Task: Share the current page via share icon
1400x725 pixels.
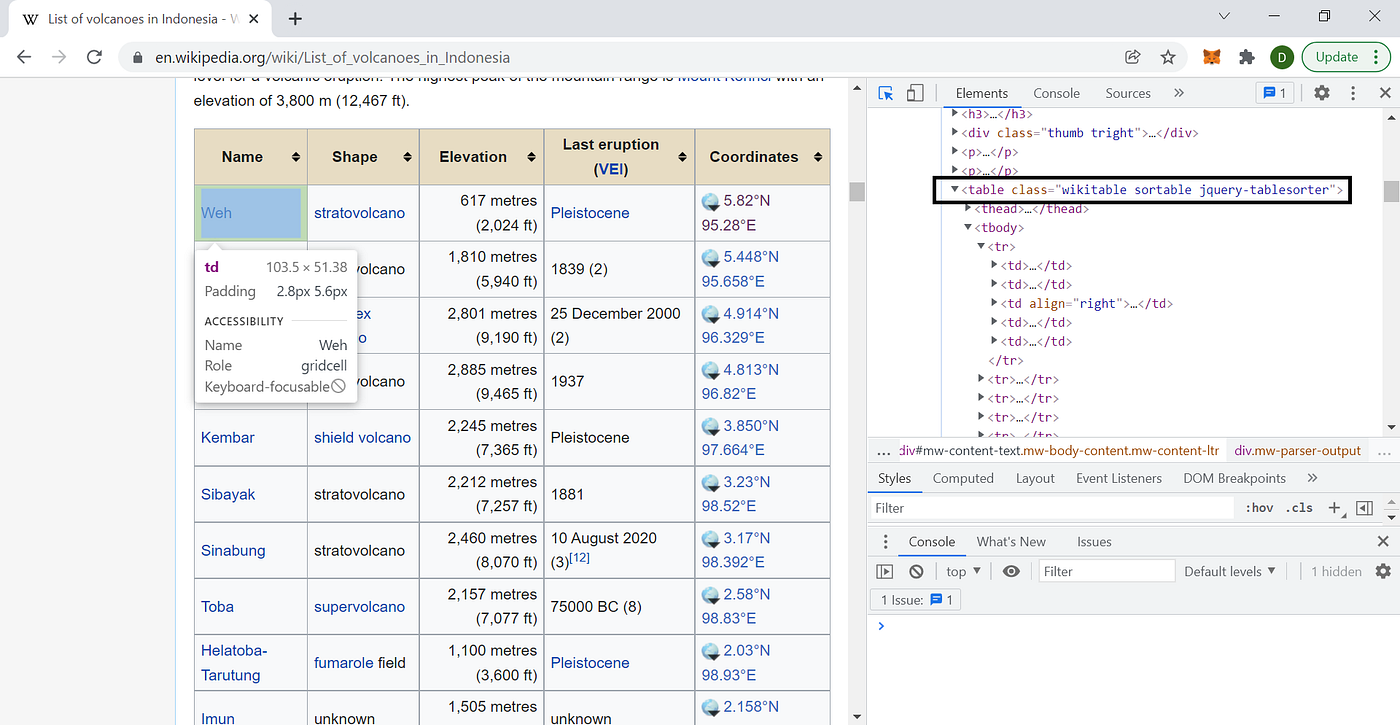Action: pyautogui.click(x=1132, y=57)
